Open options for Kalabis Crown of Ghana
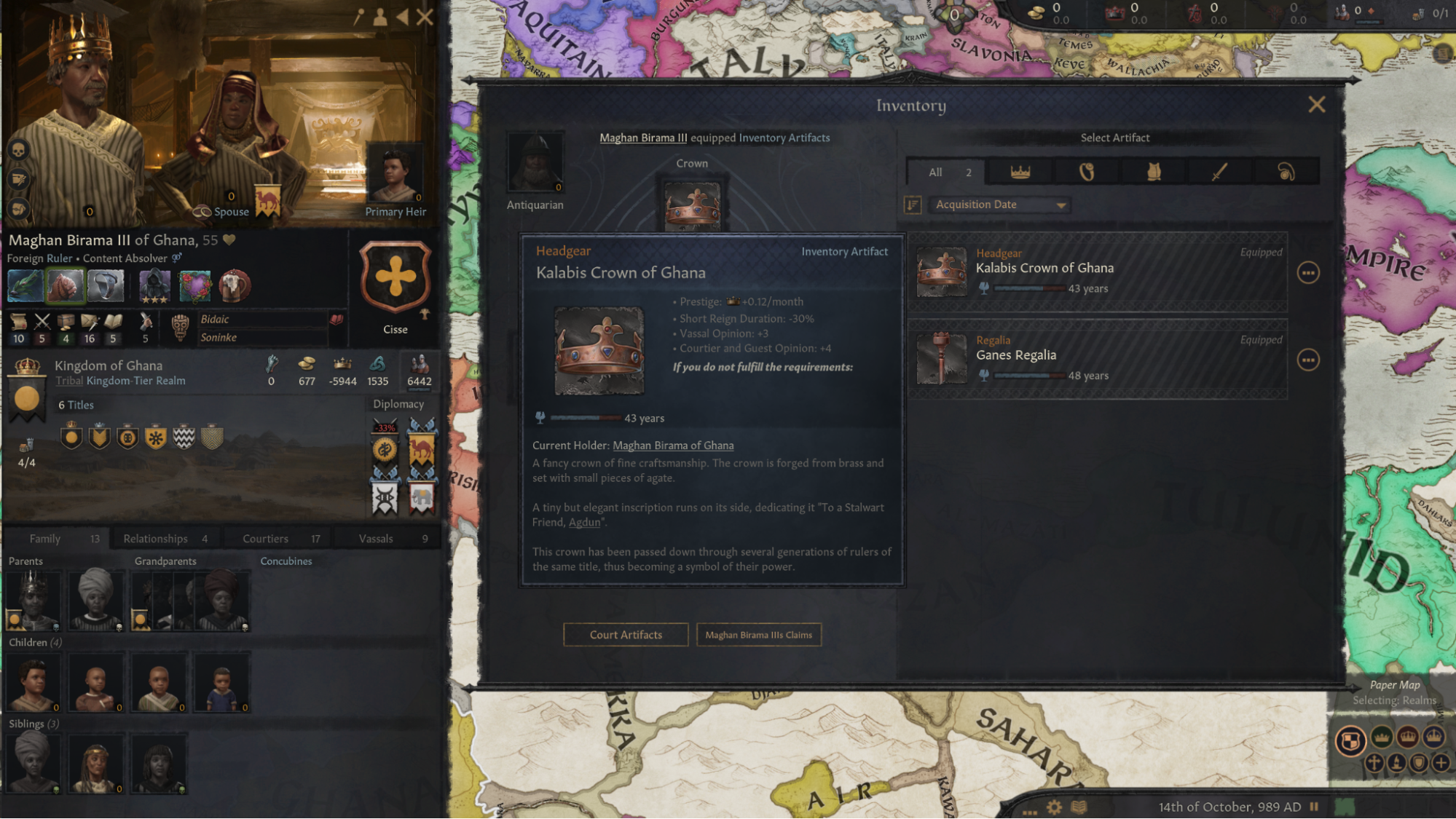The image size is (1456, 819). point(1308,273)
